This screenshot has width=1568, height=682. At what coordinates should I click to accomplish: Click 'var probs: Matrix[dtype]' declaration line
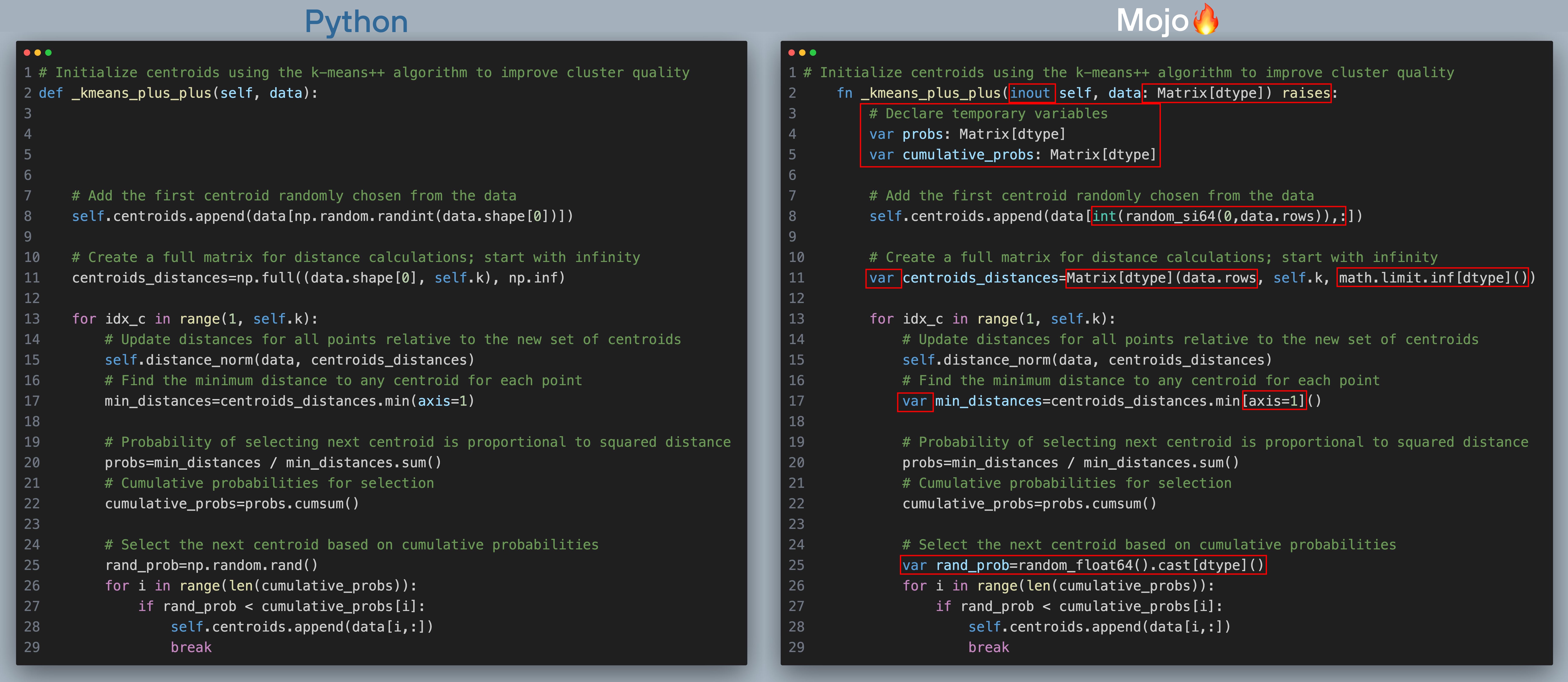[967, 134]
